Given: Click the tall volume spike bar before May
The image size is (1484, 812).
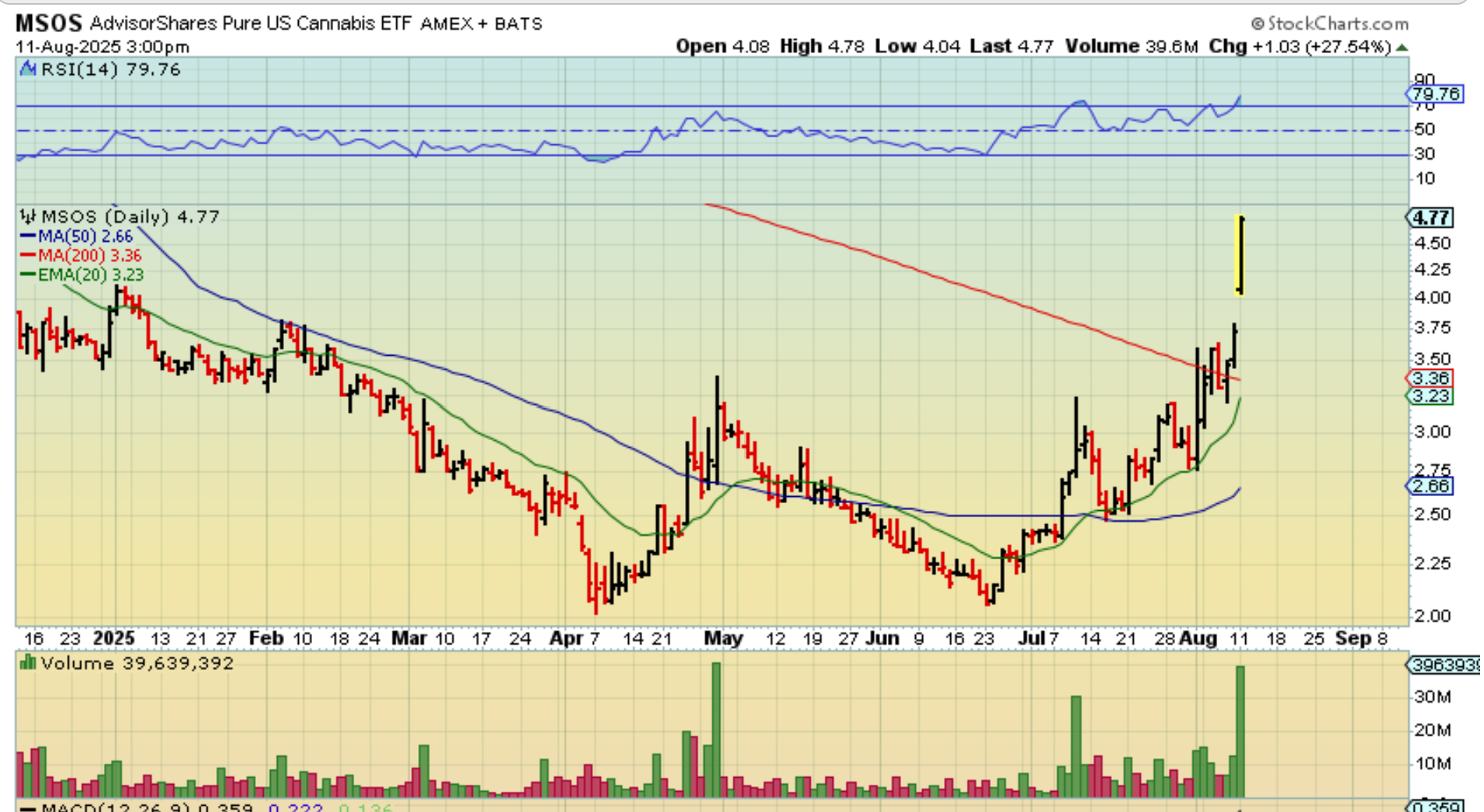Looking at the screenshot, I should [716, 729].
